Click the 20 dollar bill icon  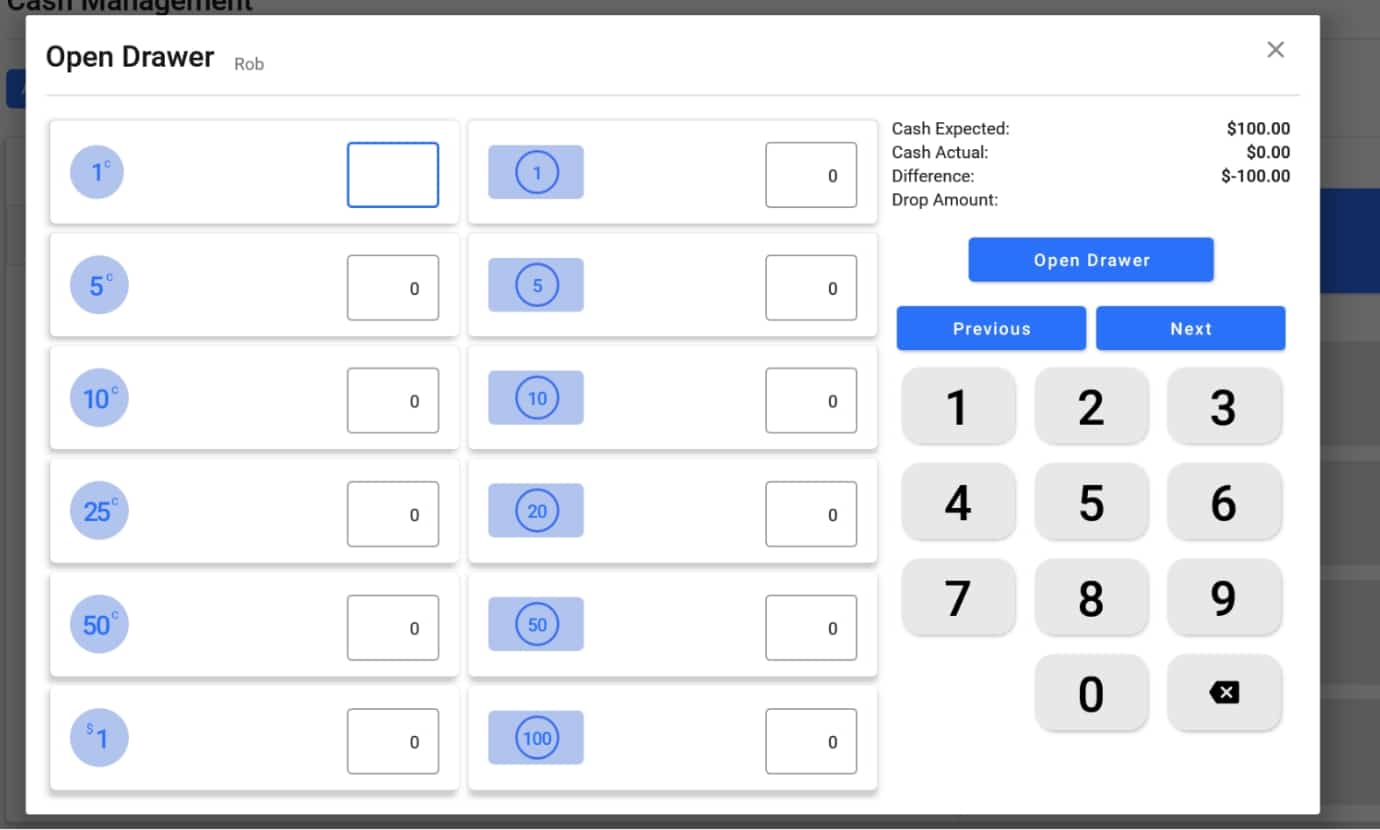tap(536, 511)
